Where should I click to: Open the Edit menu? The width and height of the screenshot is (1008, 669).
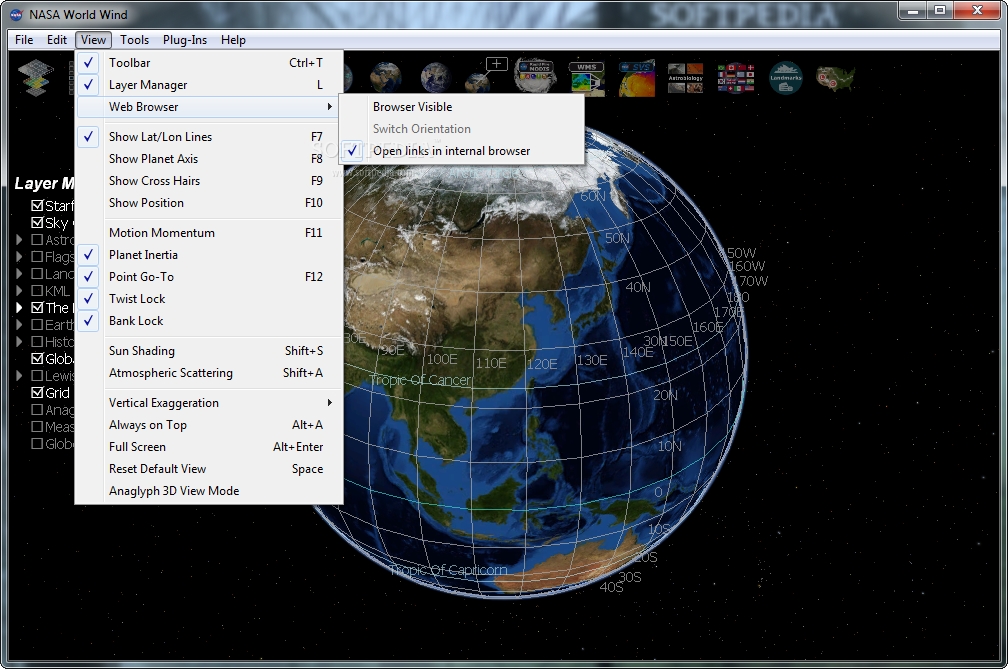pyautogui.click(x=57, y=40)
